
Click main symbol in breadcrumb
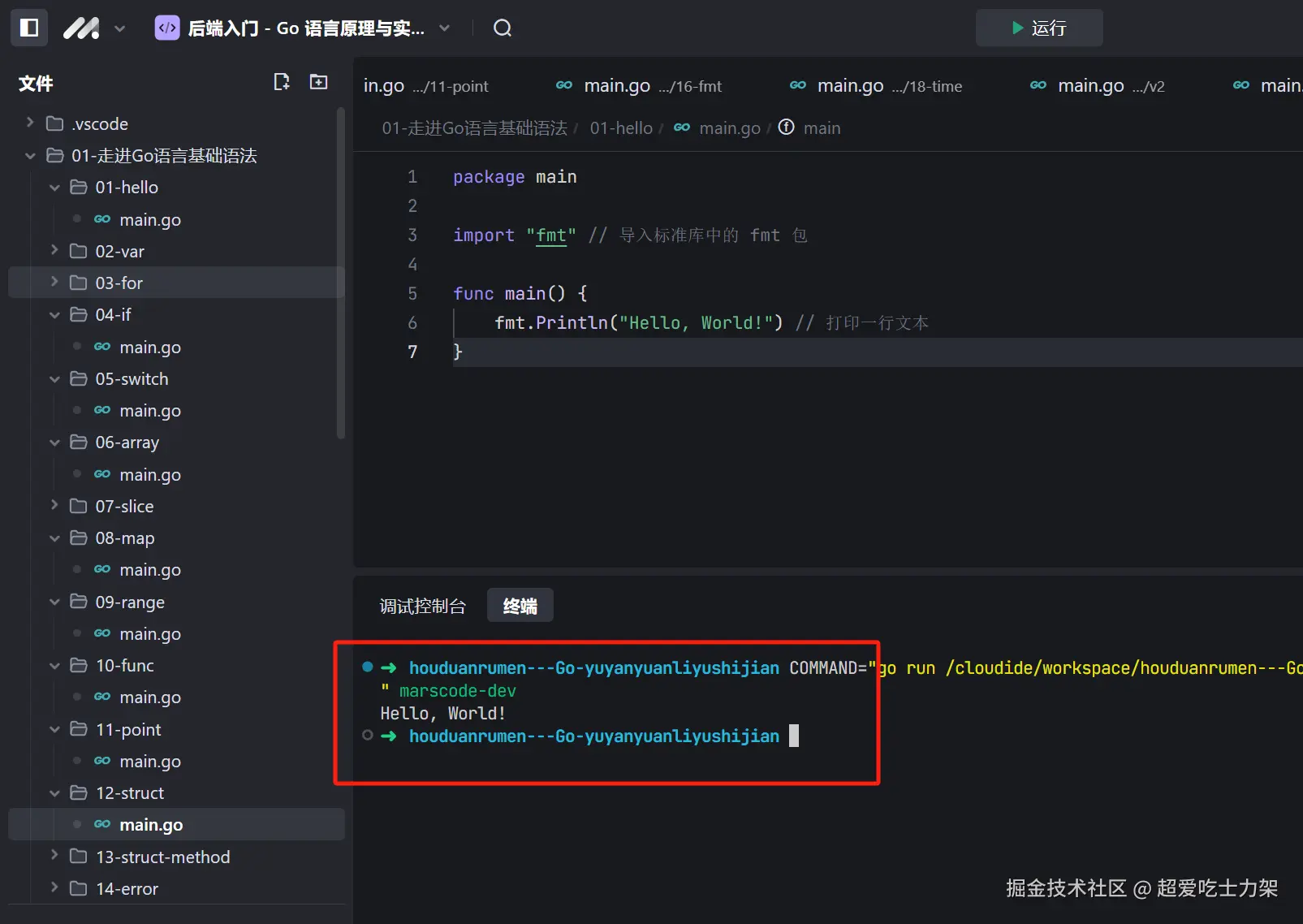click(822, 128)
